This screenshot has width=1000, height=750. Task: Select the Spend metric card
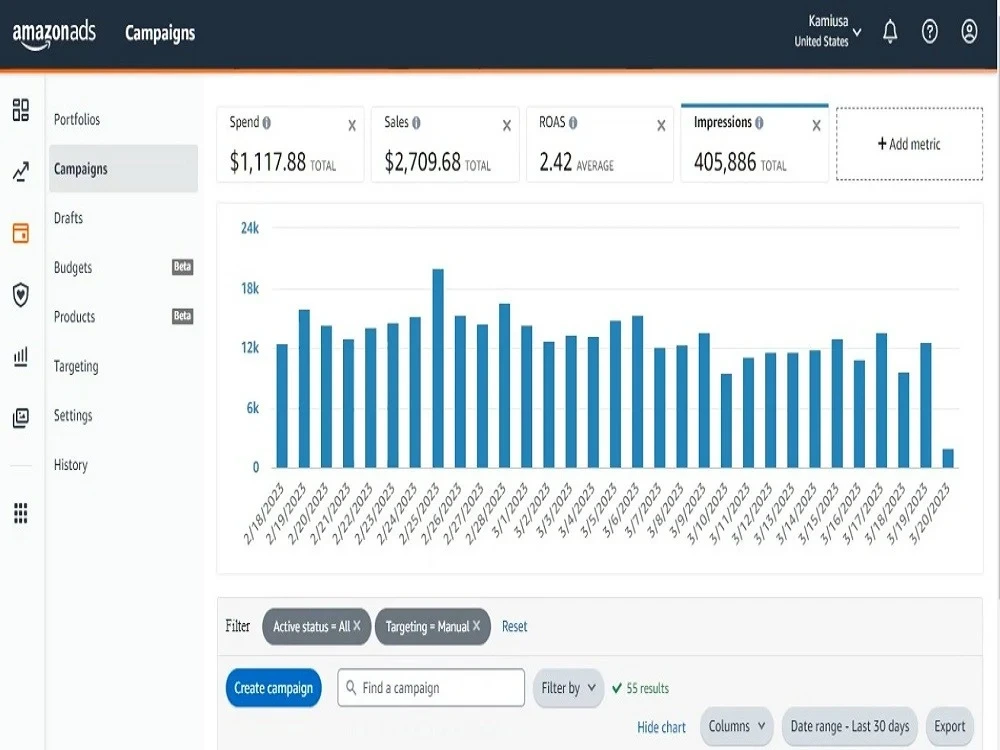pyautogui.click(x=290, y=144)
